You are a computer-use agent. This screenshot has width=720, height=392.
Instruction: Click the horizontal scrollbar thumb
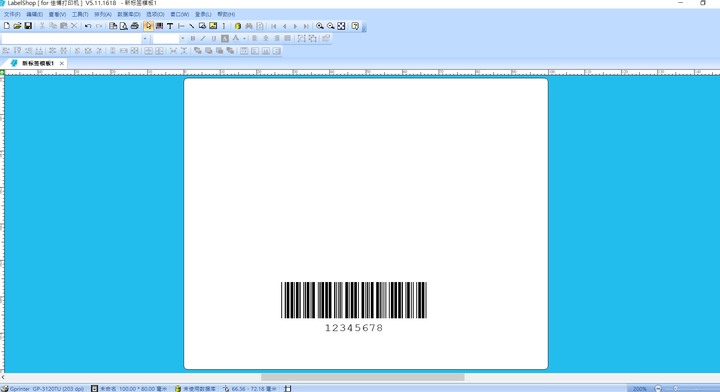click(x=363, y=377)
